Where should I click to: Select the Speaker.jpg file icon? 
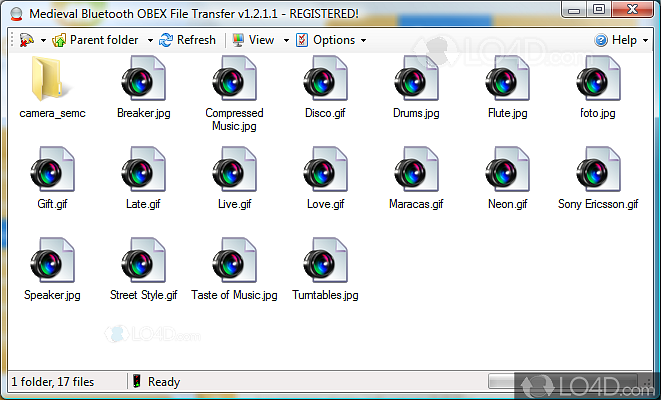53,260
